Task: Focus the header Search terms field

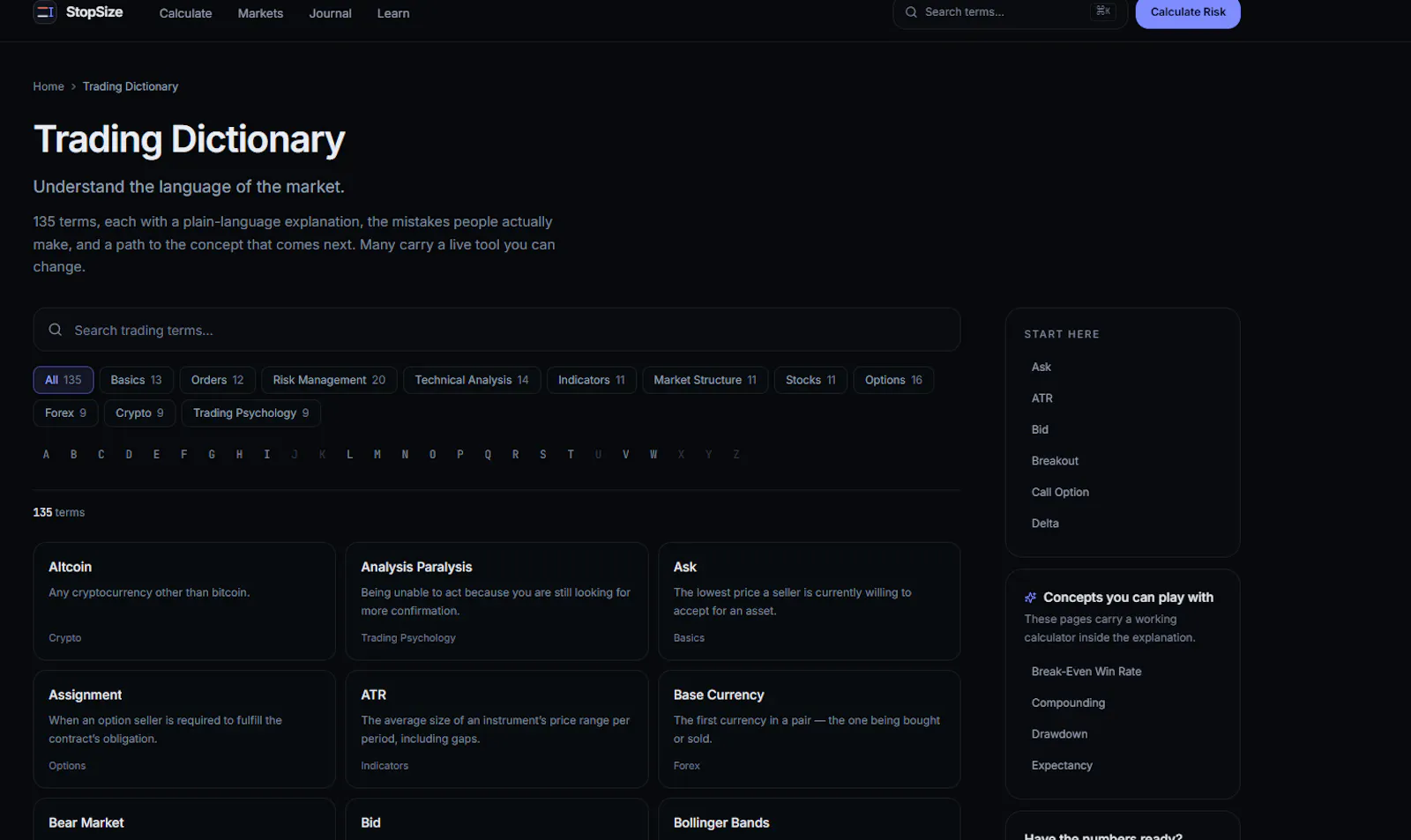Action: pyautogui.click(x=1010, y=12)
